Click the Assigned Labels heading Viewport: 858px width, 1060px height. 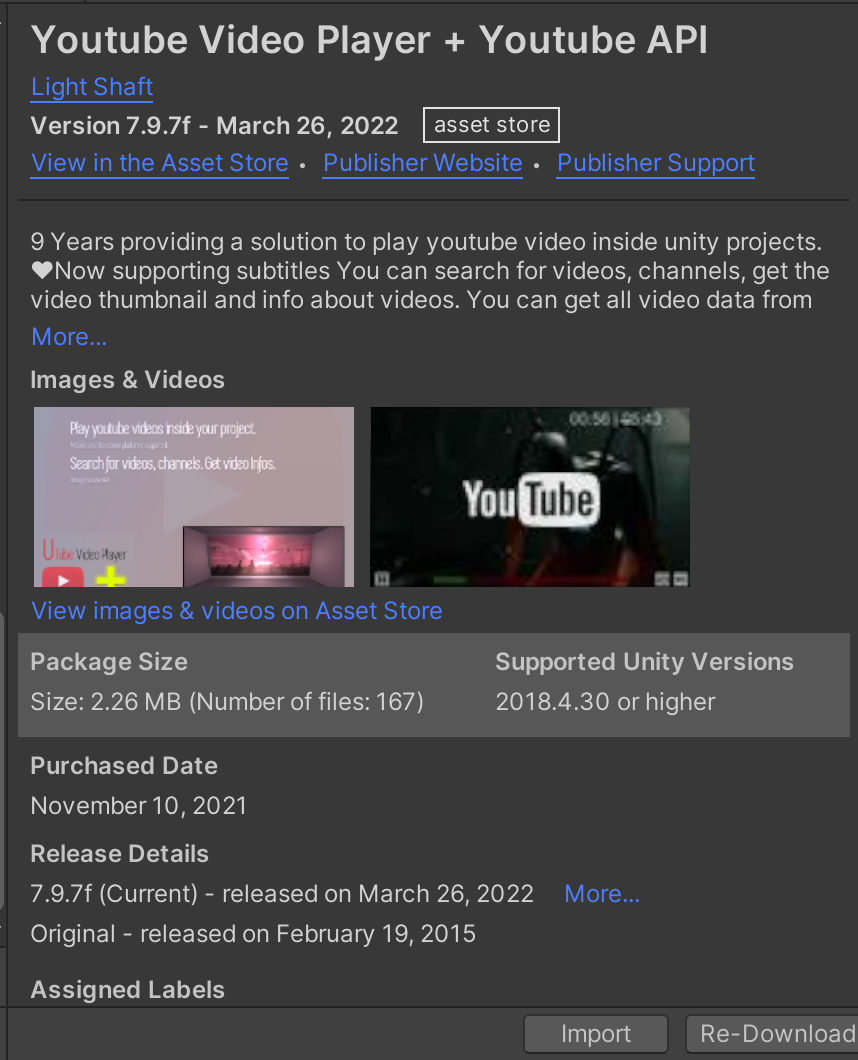(128, 990)
